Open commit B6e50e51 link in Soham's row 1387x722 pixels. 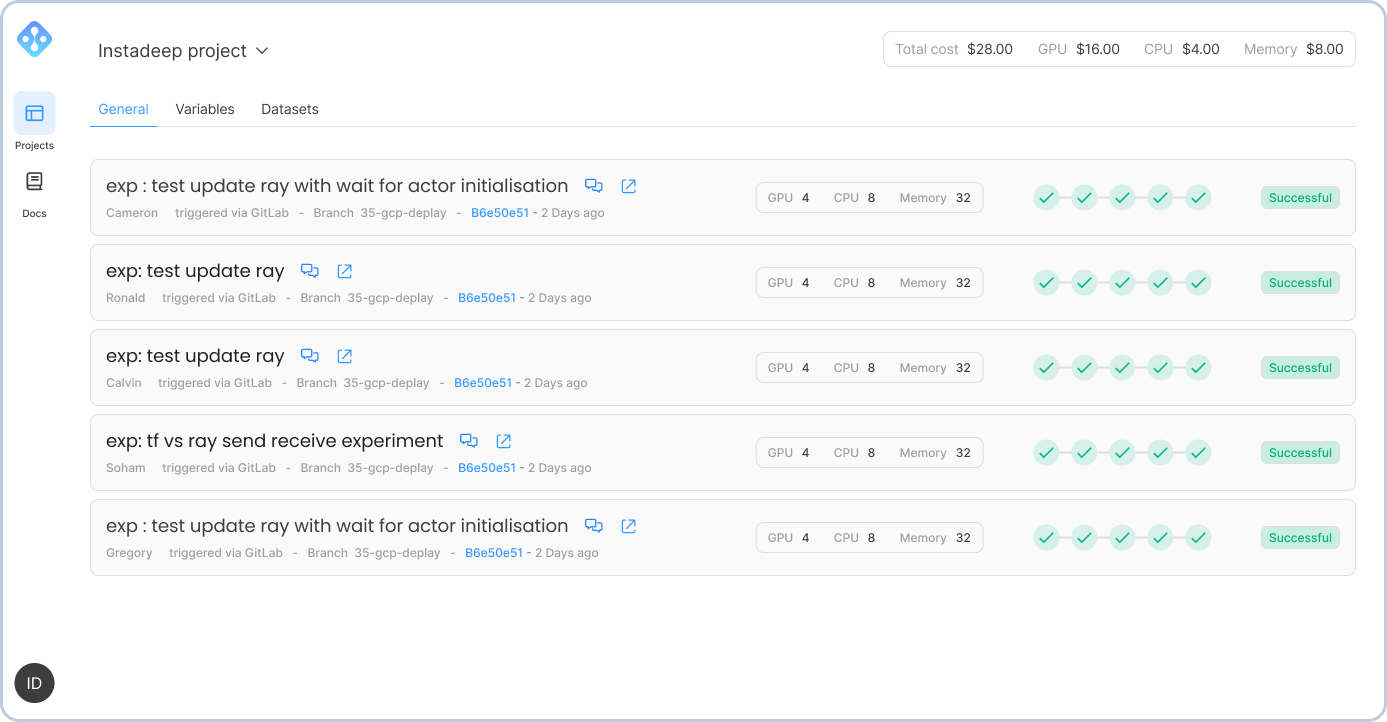[487, 468]
